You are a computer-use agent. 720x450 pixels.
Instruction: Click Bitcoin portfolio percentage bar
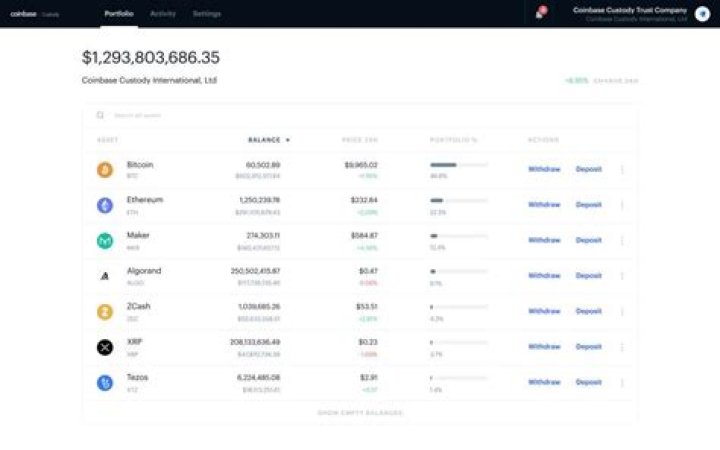coord(459,164)
